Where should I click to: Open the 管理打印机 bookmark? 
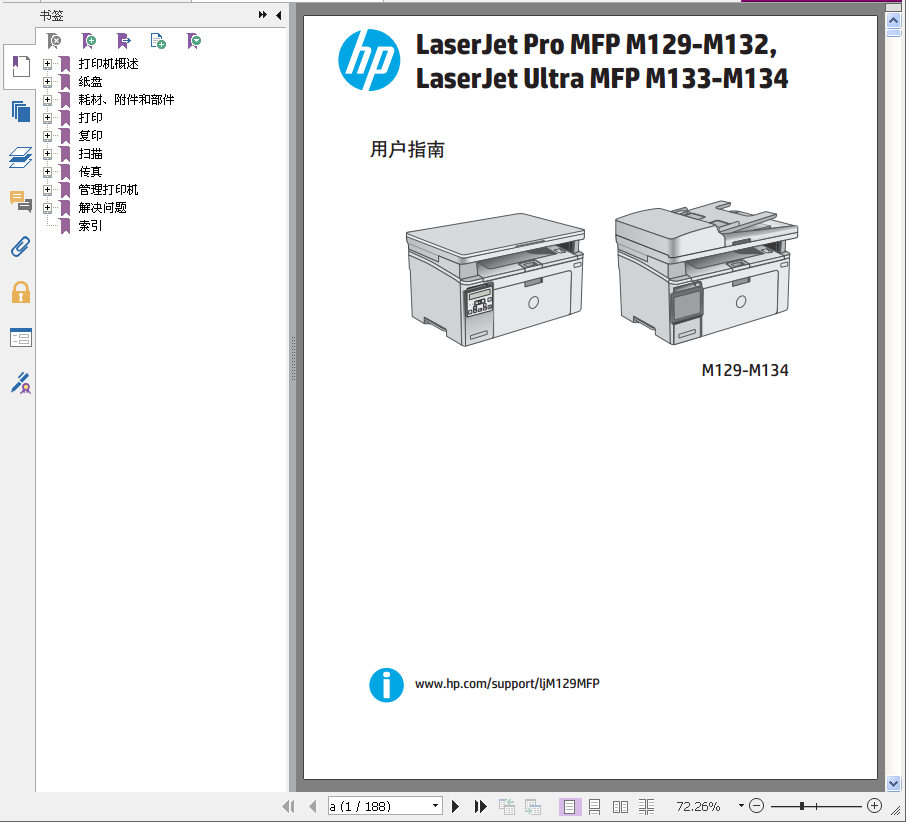pos(109,189)
